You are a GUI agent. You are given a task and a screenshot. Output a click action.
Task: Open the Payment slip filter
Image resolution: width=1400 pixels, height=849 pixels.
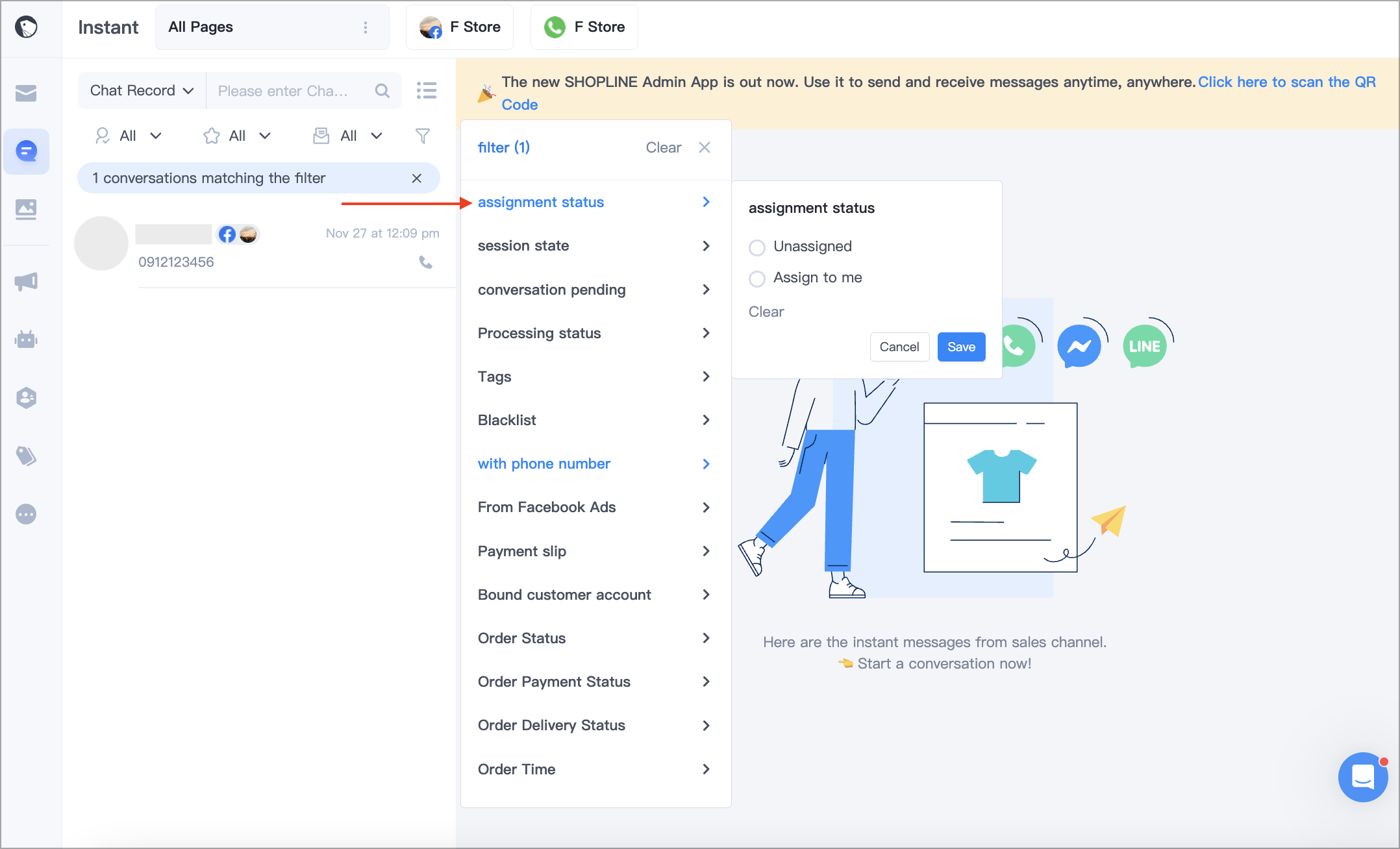pos(595,551)
